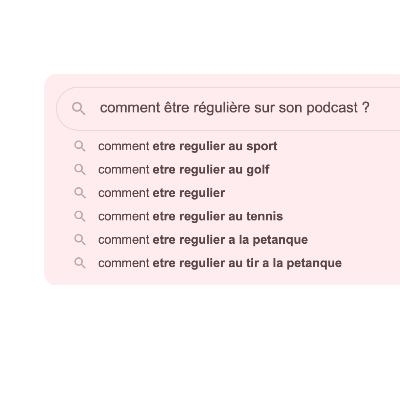The height and width of the screenshot is (400, 400).
Task: Pick the plain 'comment etre regulier' suggestion
Action: tap(162, 193)
